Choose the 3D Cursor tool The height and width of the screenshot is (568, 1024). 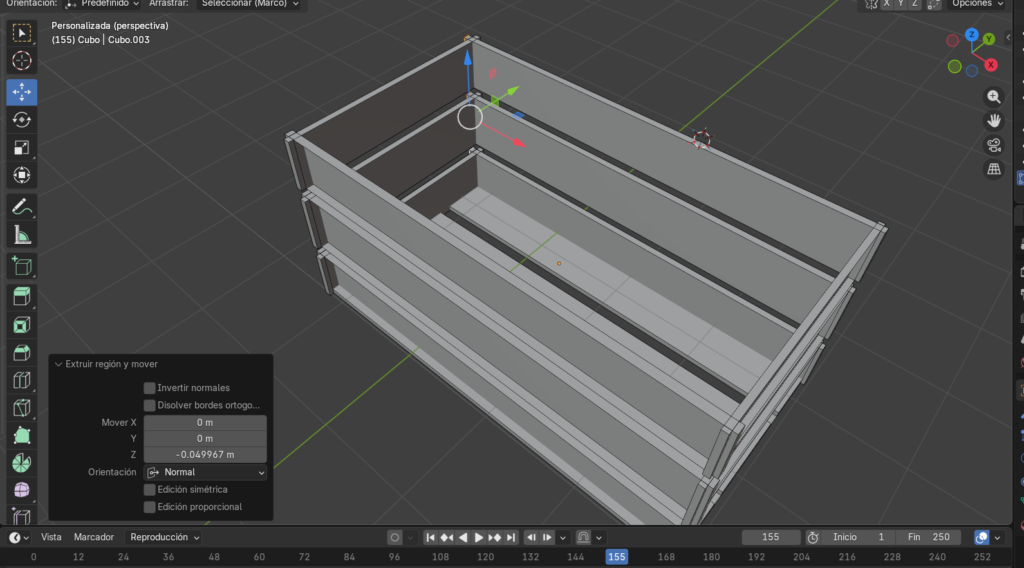click(21, 61)
